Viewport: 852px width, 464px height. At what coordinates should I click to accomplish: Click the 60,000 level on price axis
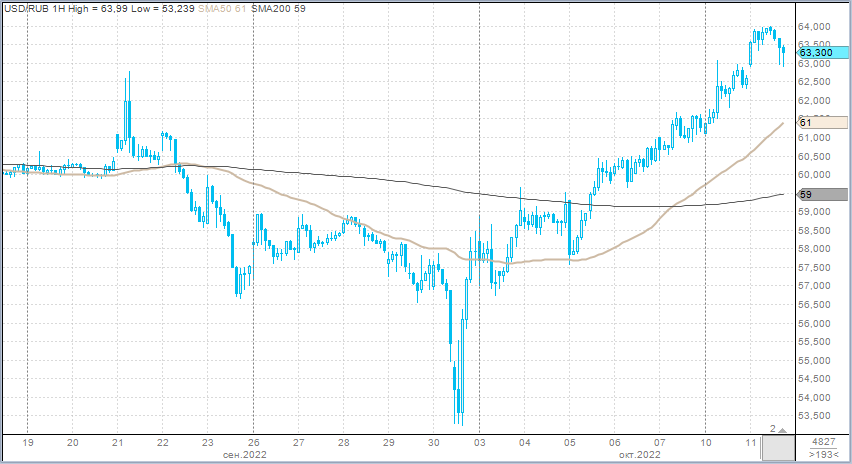(x=817, y=175)
